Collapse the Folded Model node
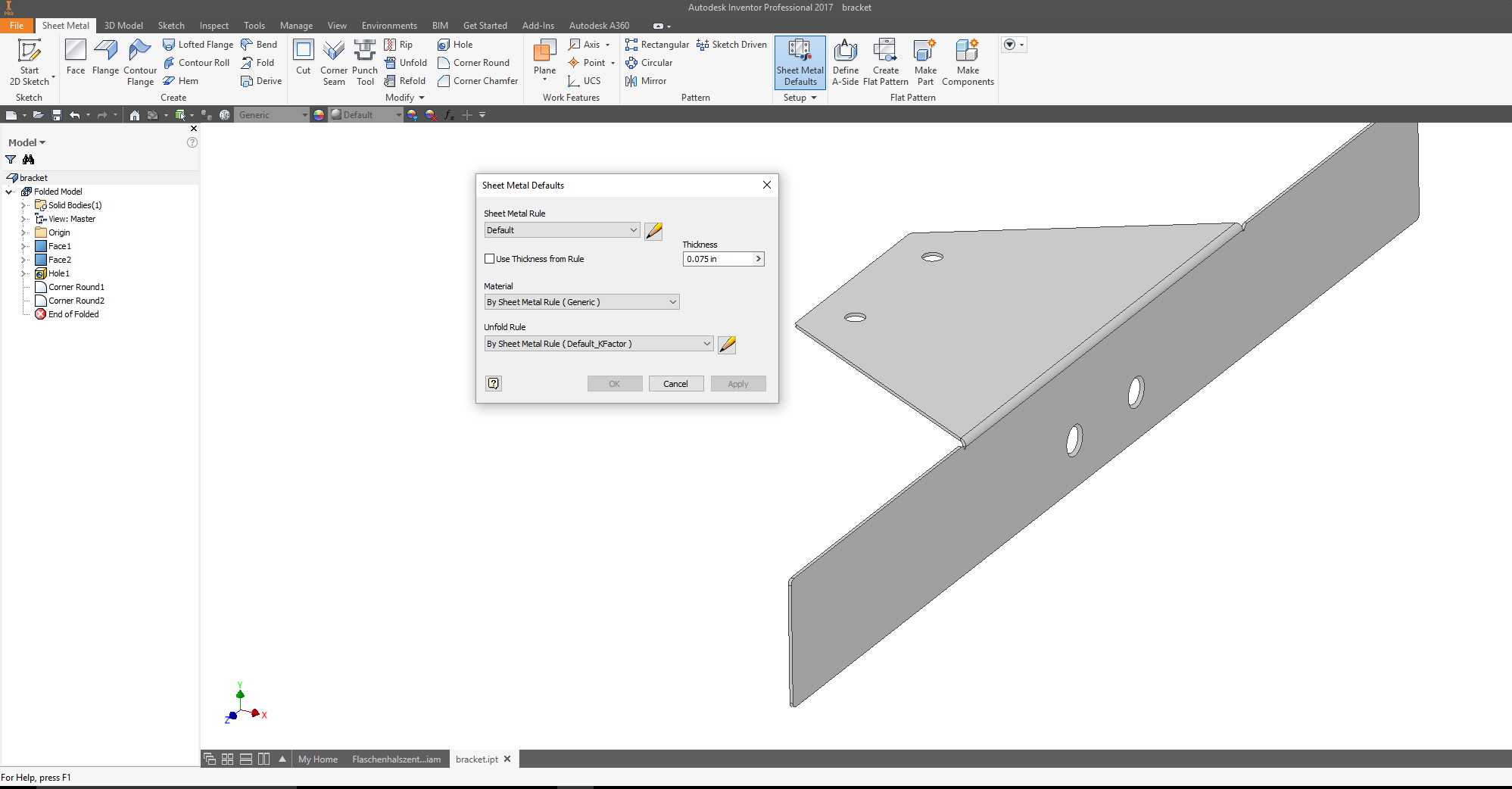Screen dimensions: 1512x789 (9, 192)
